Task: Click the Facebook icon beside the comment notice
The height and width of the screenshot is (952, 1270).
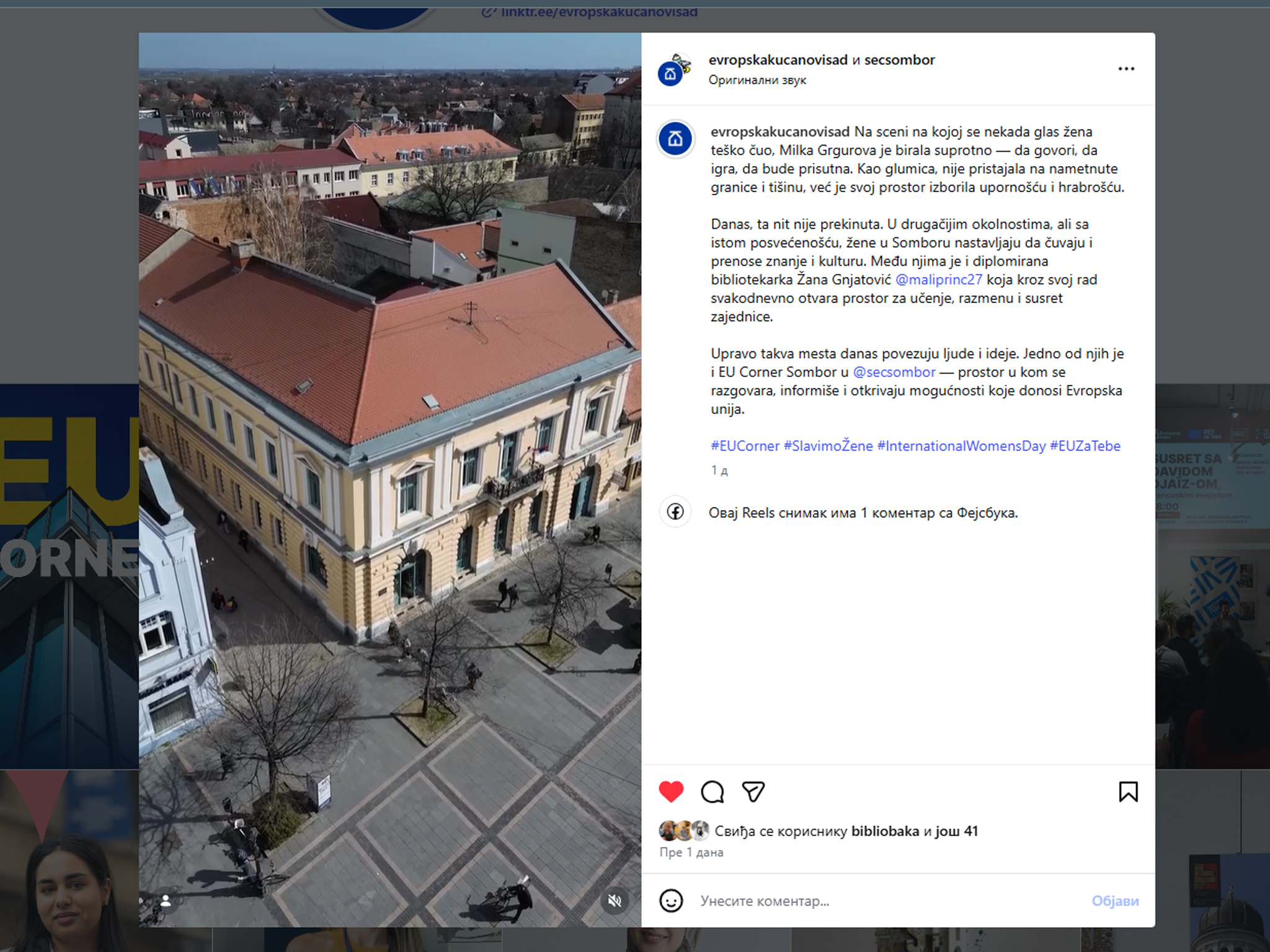Action: coord(675,512)
